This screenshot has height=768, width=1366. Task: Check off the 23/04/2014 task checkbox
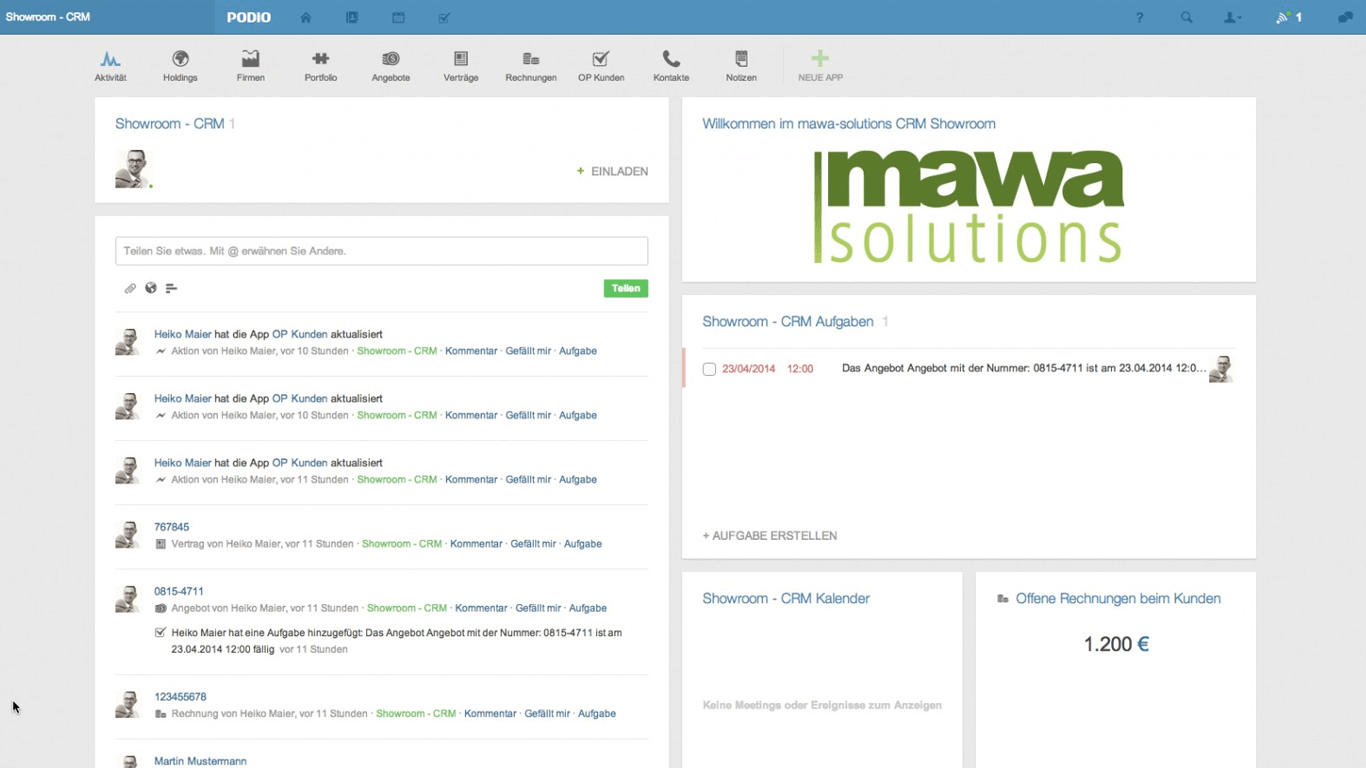pyautogui.click(x=709, y=369)
